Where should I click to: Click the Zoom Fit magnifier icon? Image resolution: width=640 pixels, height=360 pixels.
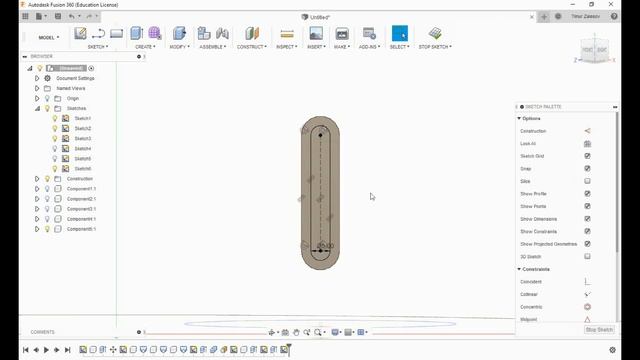pyautogui.click(x=318, y=332)
